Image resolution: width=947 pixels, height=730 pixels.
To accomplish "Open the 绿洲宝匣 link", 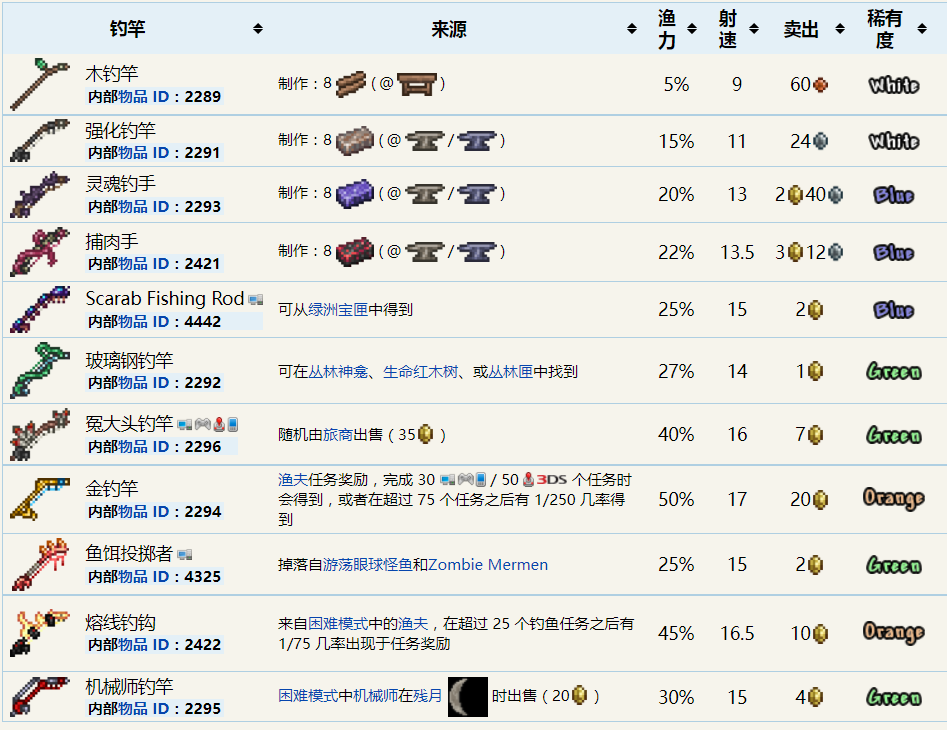I will click(338, 310).
